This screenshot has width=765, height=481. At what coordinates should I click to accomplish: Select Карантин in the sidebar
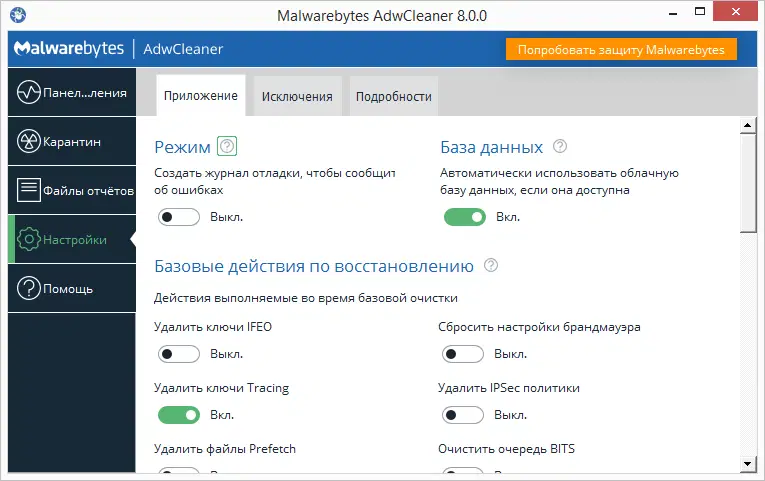[72, 142]
